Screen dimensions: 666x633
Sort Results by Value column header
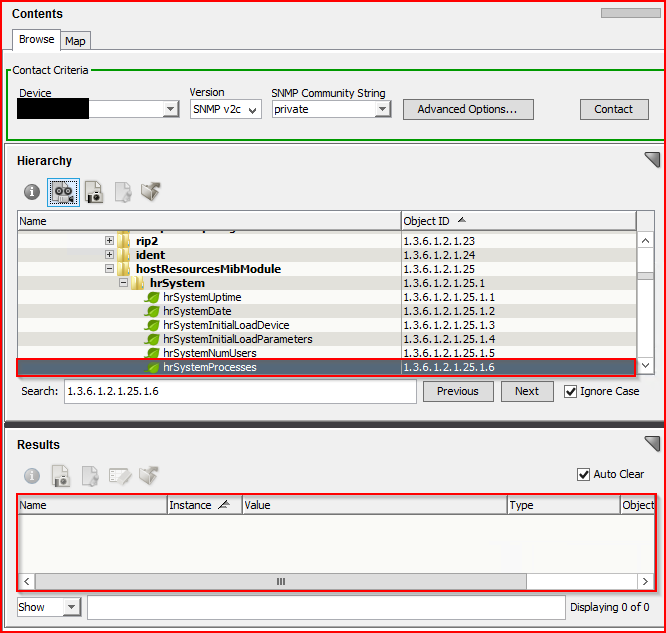click(x=375, y=505)
